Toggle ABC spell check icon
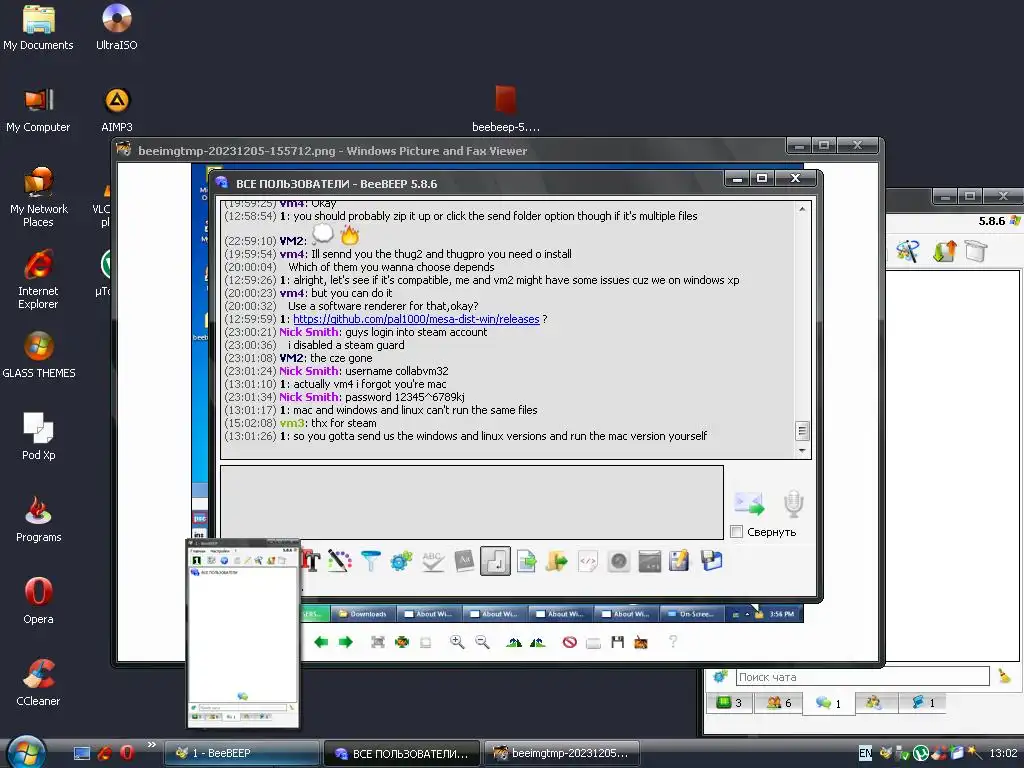Screen dimensions: 1024x768 pos(432,561)
